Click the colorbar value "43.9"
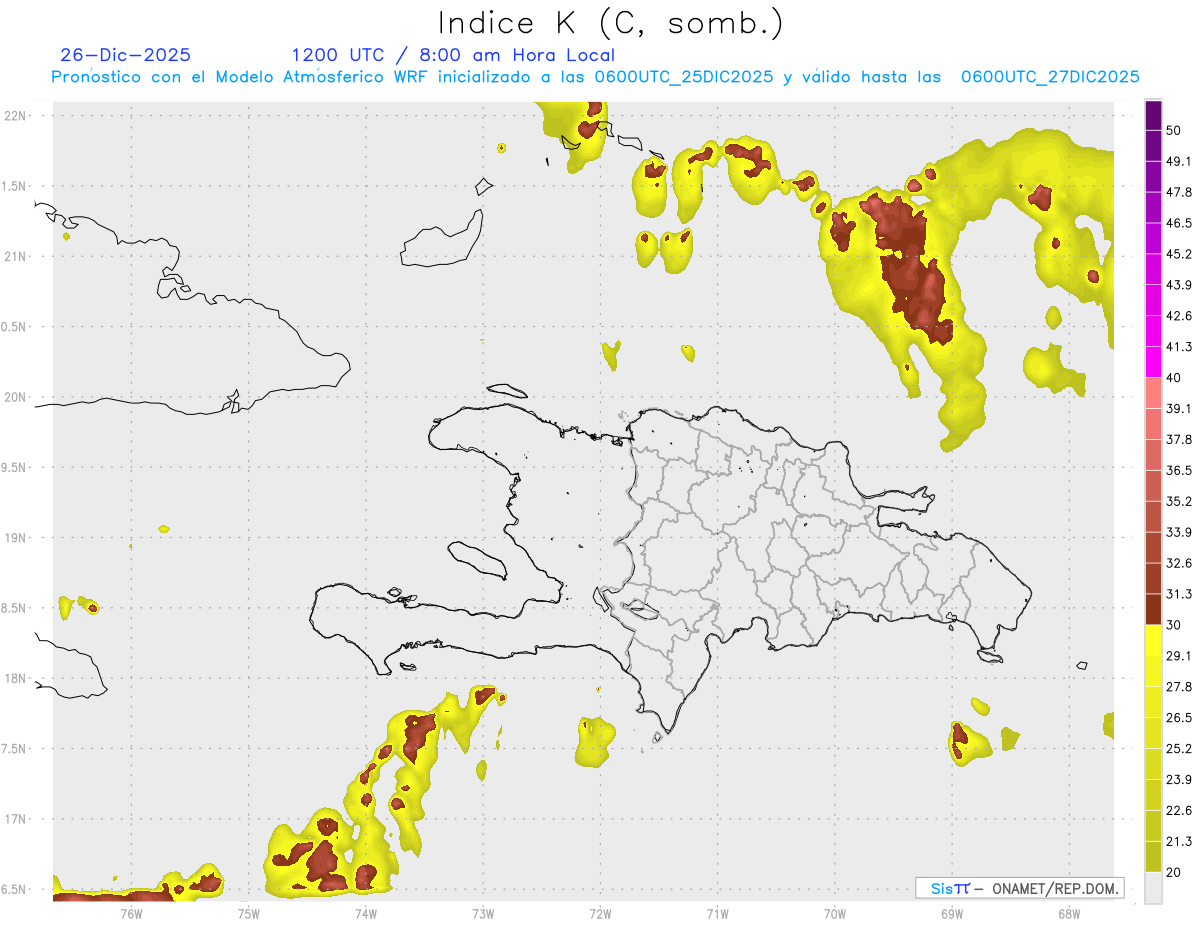The image size is (1200, 927). [x=1179, y=285]
